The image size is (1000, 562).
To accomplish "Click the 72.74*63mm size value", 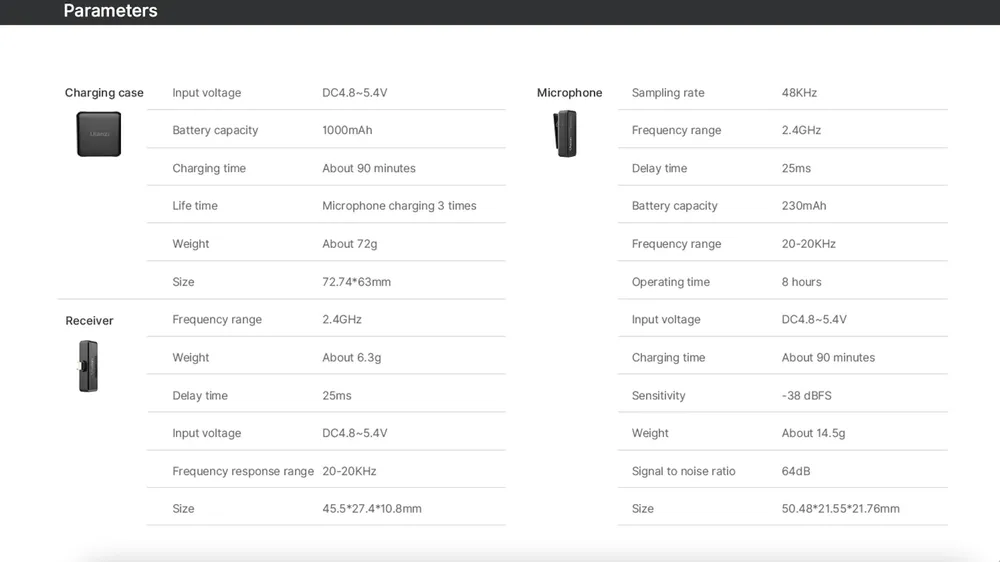I will pyautogui.click(x=356, y=282).
